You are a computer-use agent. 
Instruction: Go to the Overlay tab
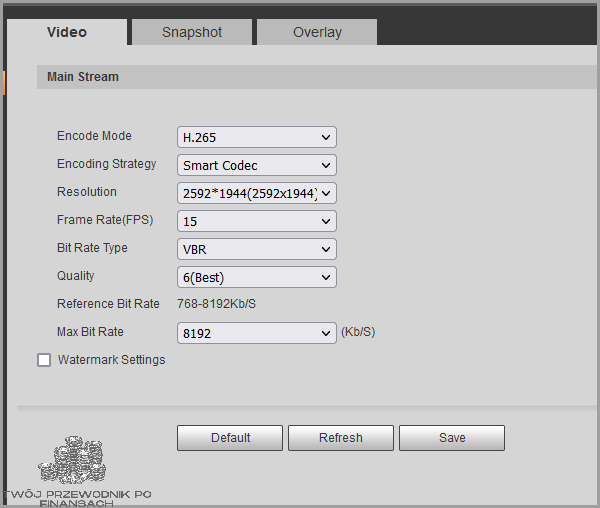point(317,32)
